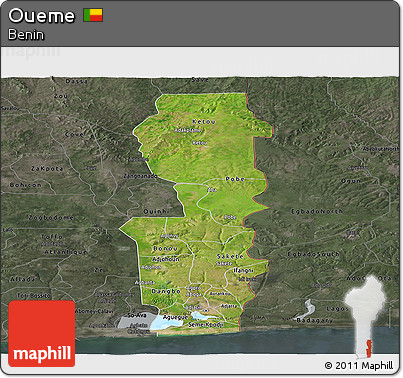The width and height of the screenshot is (403, 378).
Task: Click the 'Ogun' label on map
Action: point(351,181)
